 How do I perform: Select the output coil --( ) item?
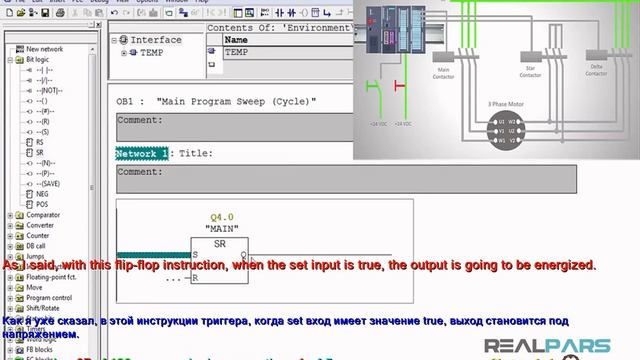[x=42, y=101]
